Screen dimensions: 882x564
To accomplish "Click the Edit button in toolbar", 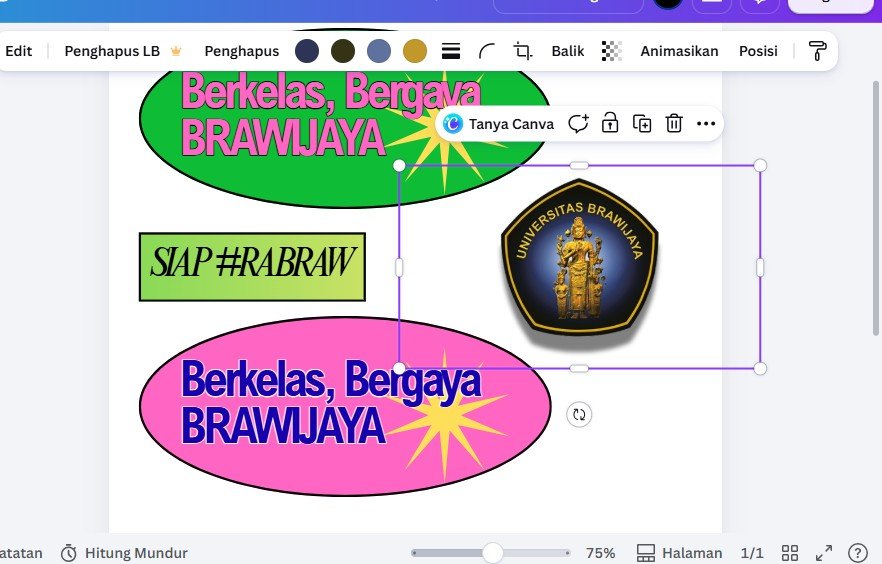I will click(x=19, y=51).
